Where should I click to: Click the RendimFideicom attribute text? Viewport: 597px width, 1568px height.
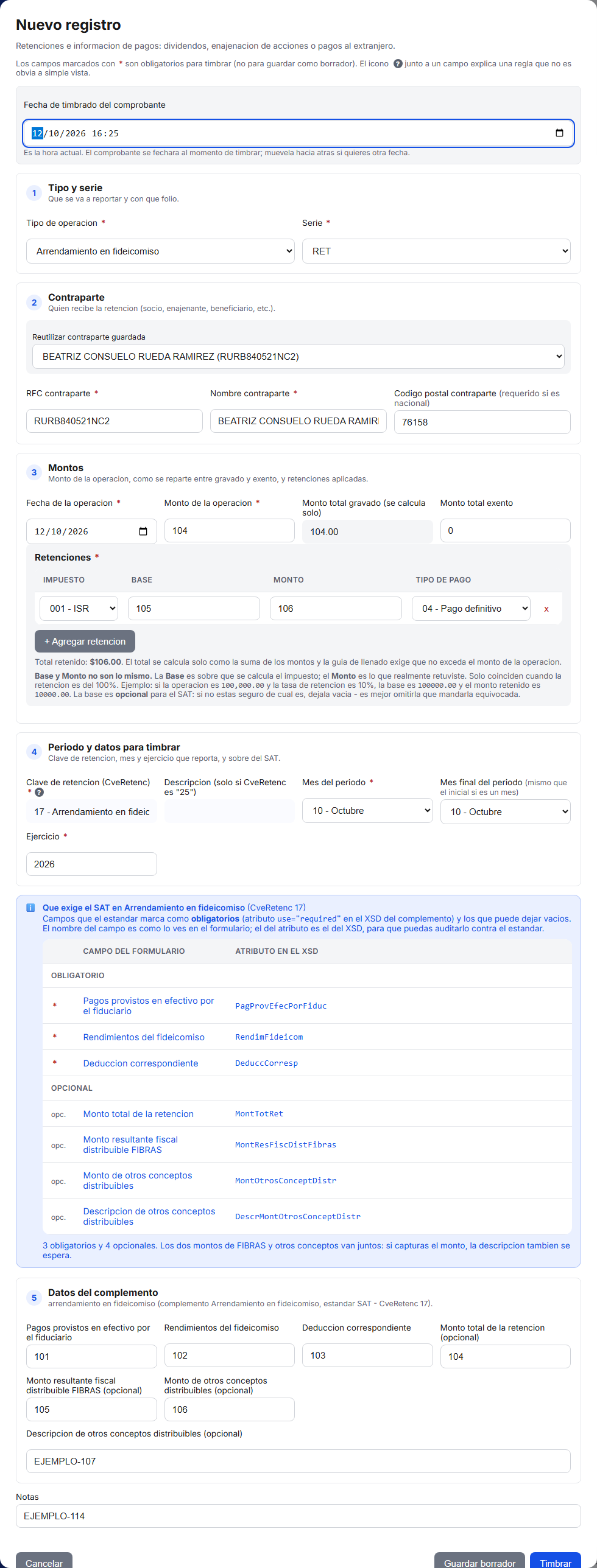click(x=269, y=1037)
